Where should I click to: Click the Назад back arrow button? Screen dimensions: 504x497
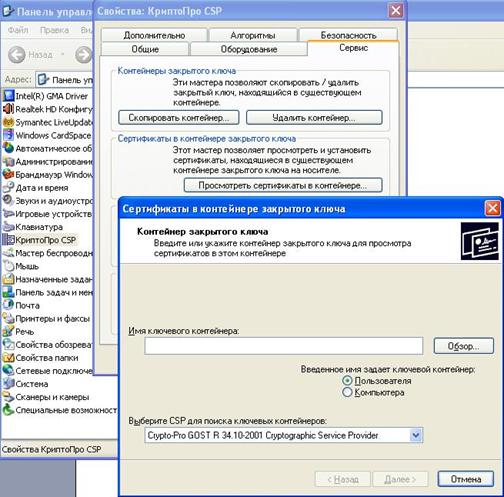(17, 55)
